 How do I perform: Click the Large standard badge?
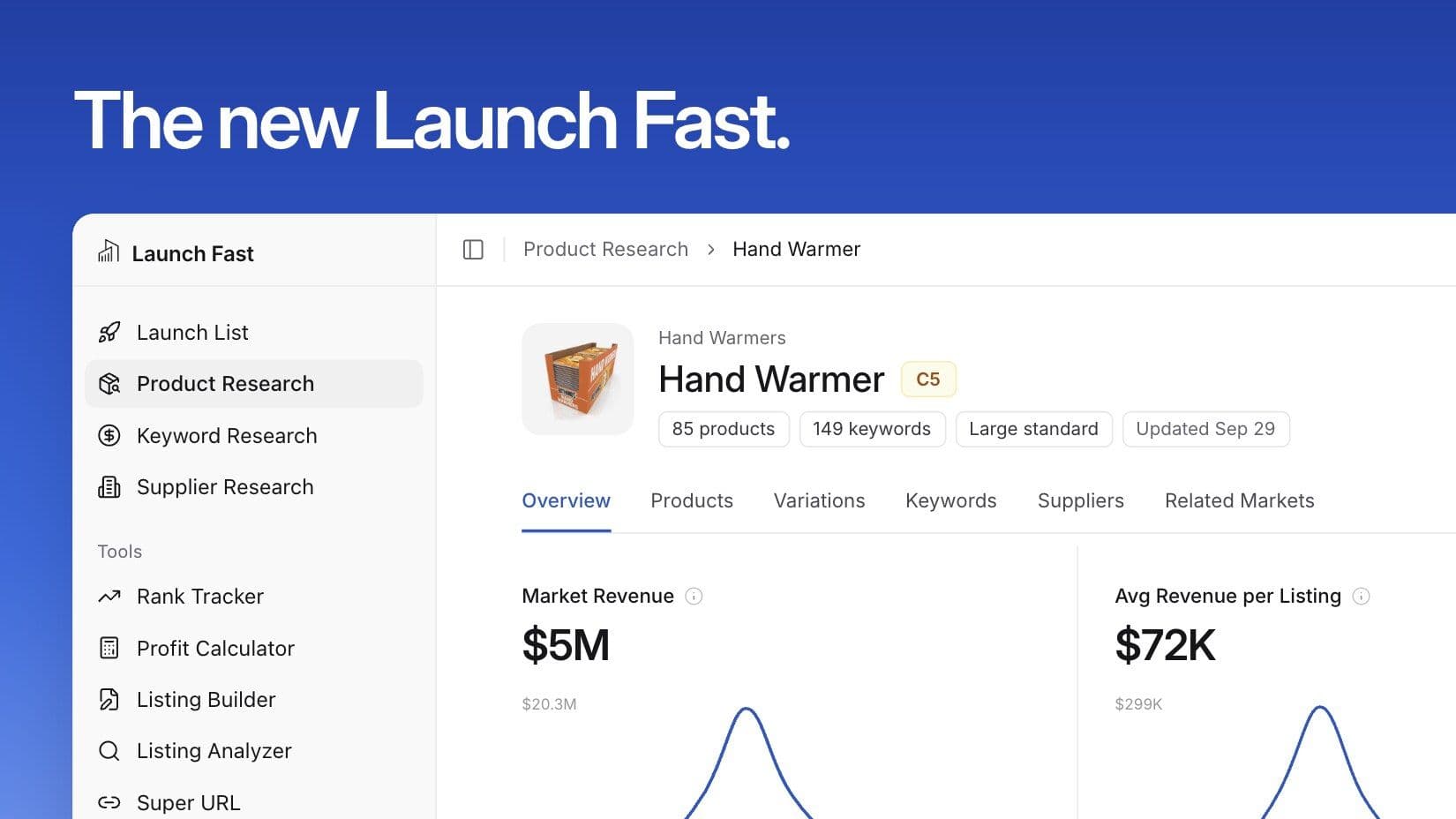pyautogui.click(x=1033, y=429)
